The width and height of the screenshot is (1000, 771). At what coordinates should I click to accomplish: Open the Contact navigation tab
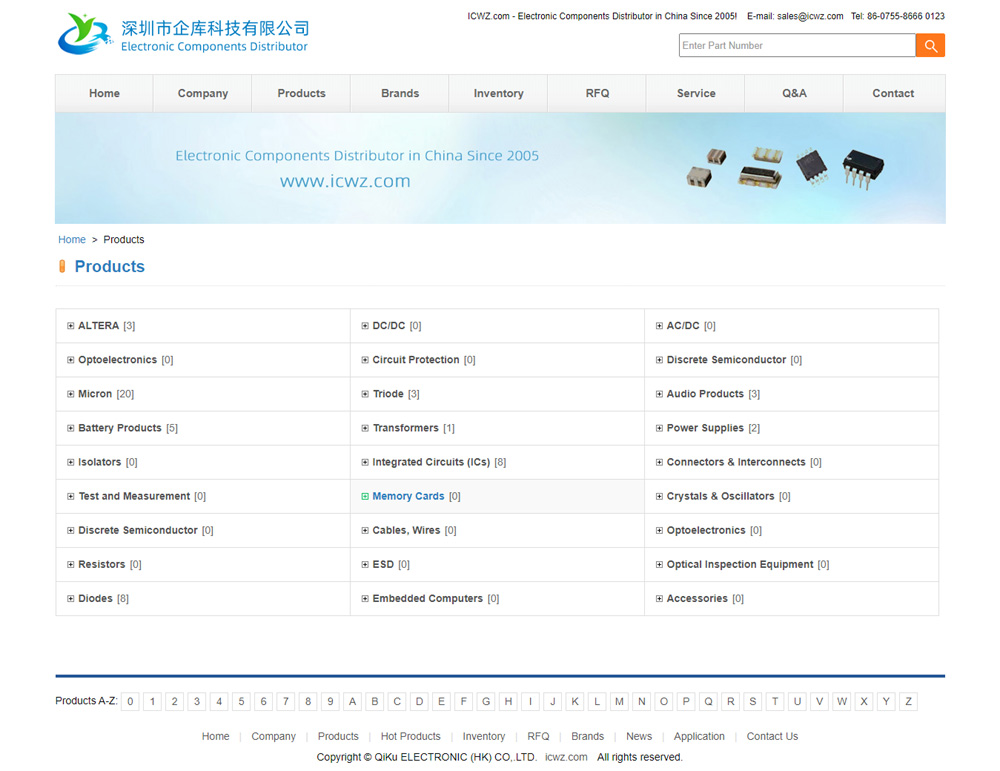tap(893, 93)
